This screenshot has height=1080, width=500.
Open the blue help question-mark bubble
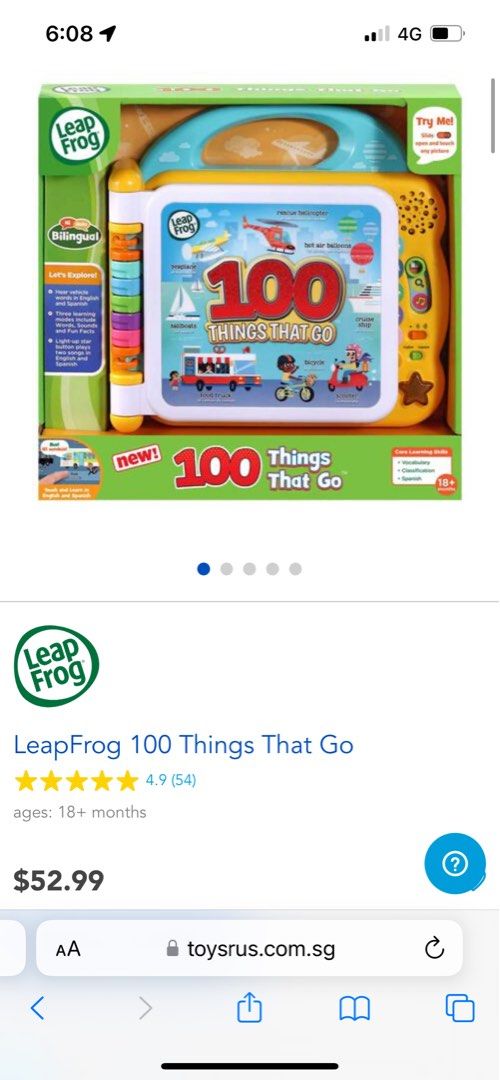tap(455, 864)
